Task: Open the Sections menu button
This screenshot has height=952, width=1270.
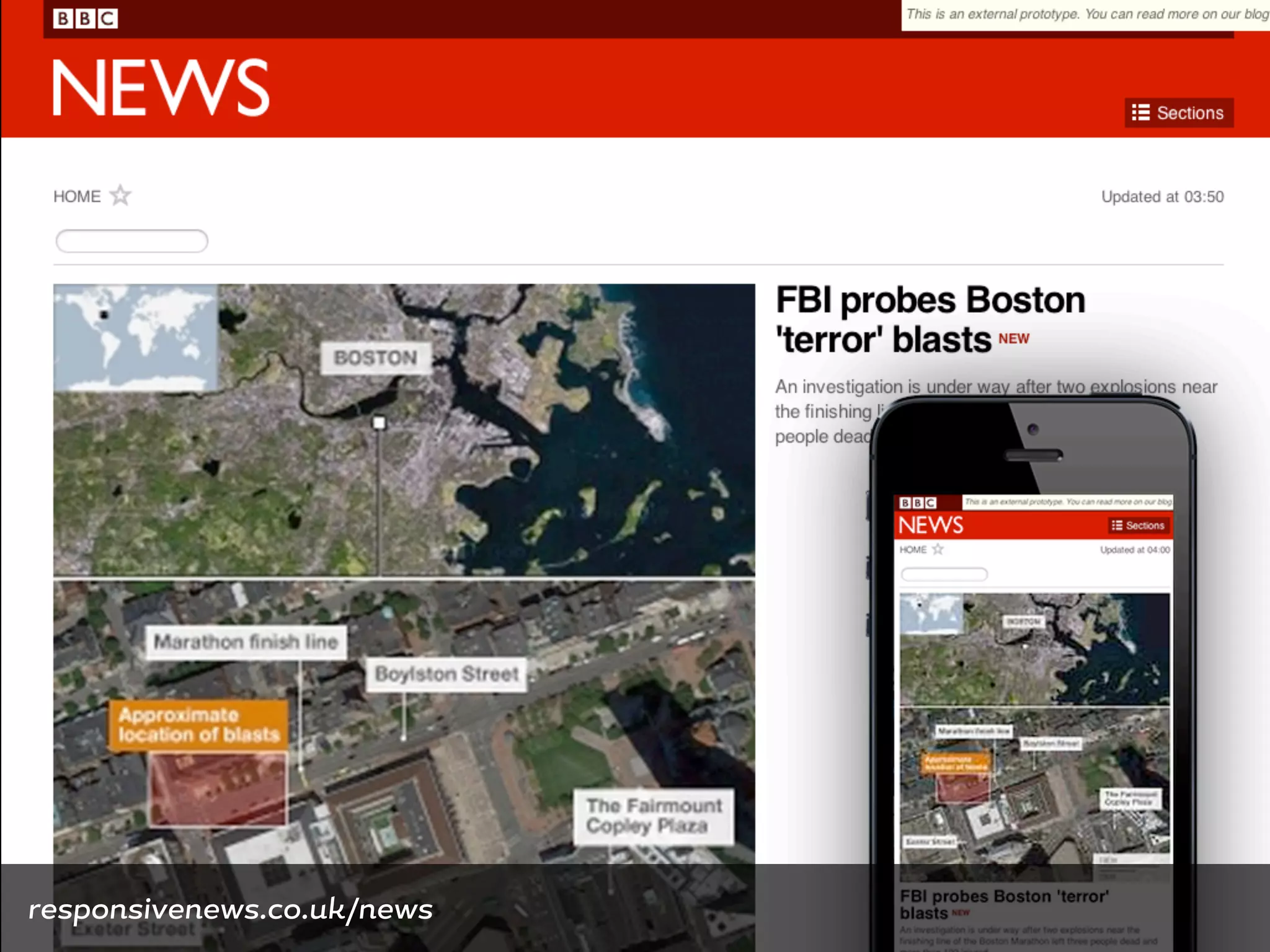Action: 1179,113
